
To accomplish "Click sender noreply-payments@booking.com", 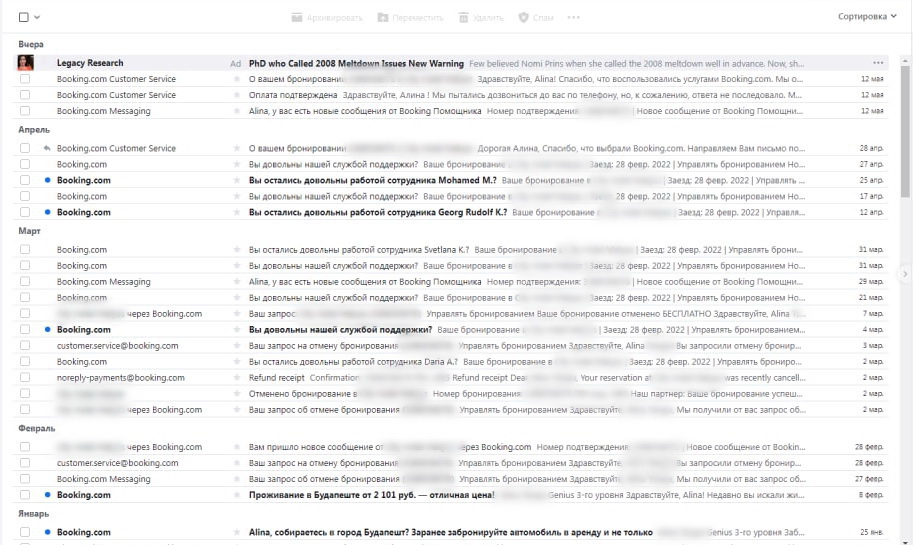I will (x=121, y=377).
